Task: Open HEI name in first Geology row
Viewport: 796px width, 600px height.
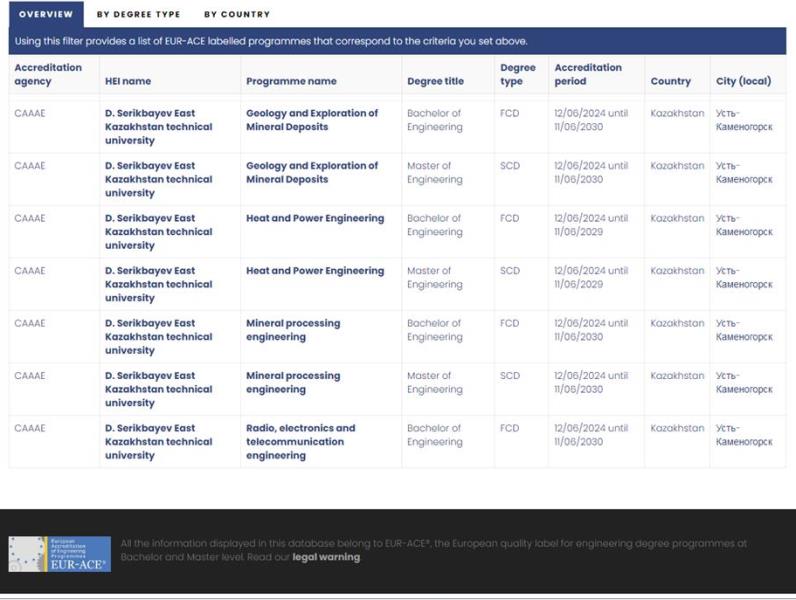Action: (158, 126)
